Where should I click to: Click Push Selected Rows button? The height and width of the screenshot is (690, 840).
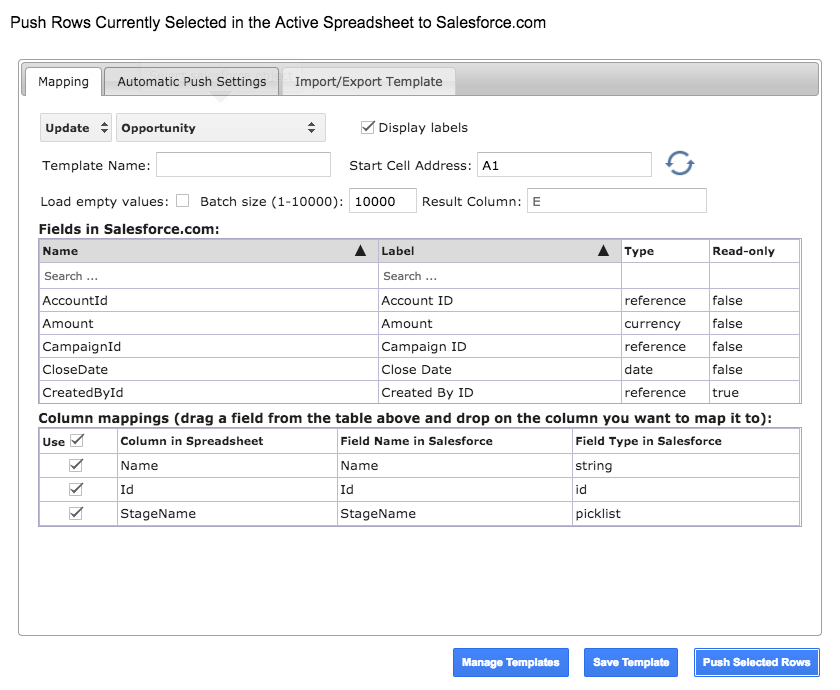click(756, 662)
